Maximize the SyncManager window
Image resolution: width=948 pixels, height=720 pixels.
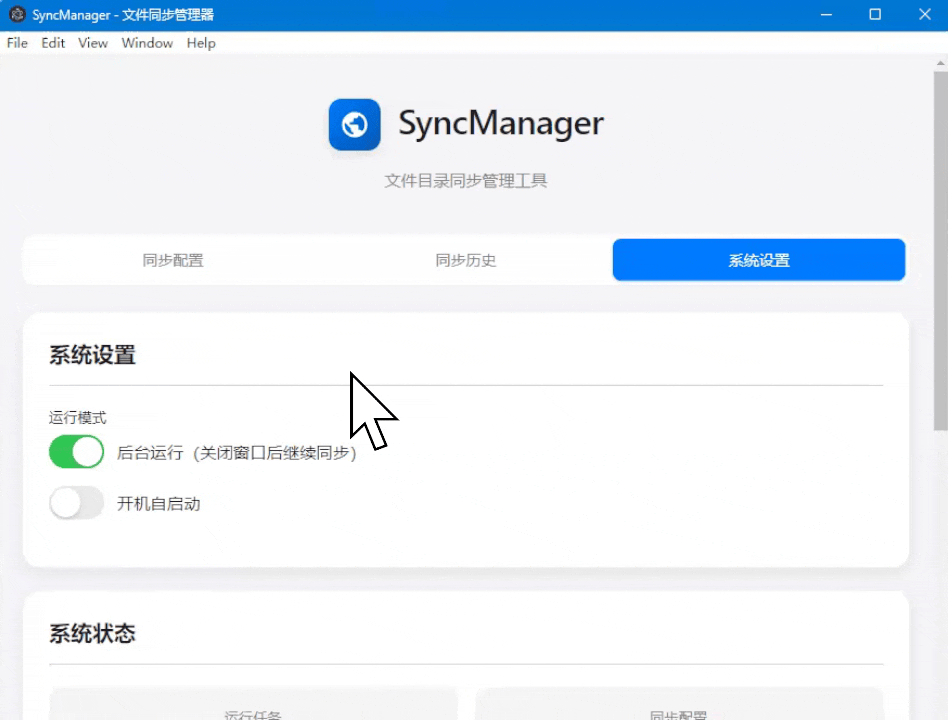point(875,14)
